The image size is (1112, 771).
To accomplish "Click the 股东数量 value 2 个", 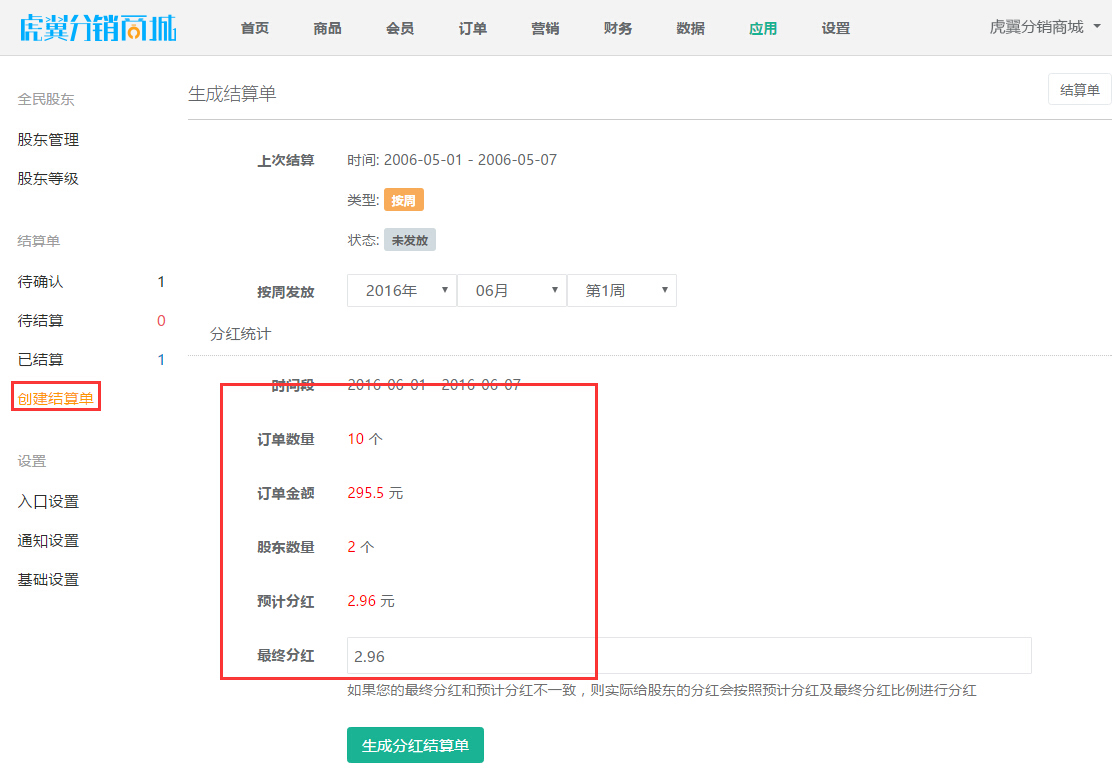I will pyautogui.click(x=361, y=547).
